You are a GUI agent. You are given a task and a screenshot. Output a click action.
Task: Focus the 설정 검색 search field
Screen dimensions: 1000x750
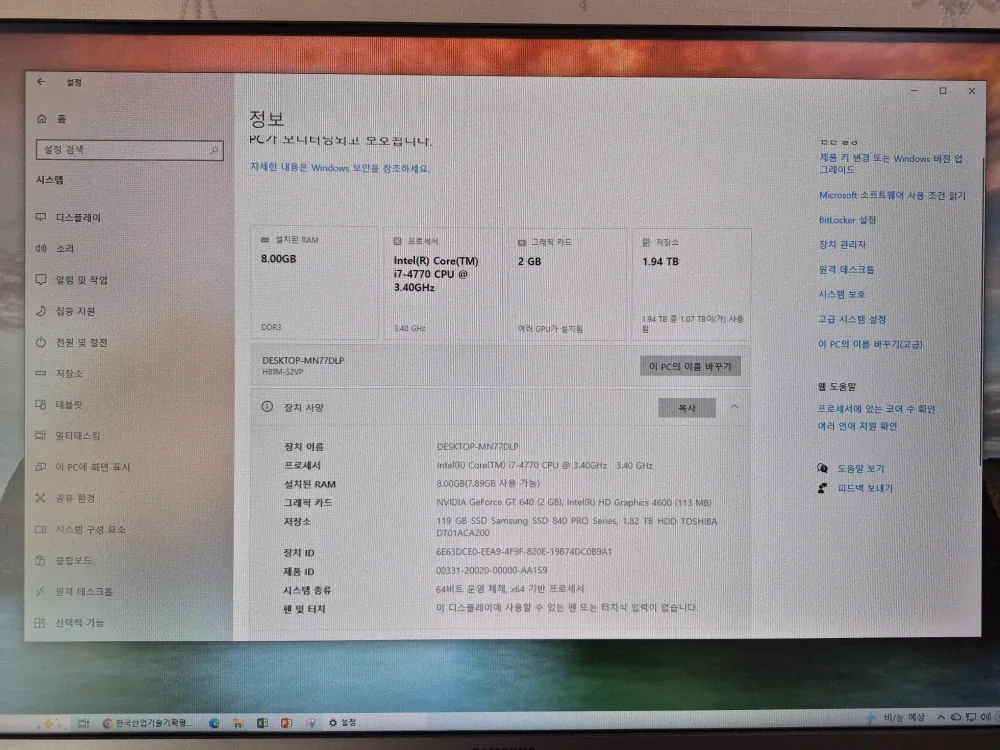tap(129, 150)
